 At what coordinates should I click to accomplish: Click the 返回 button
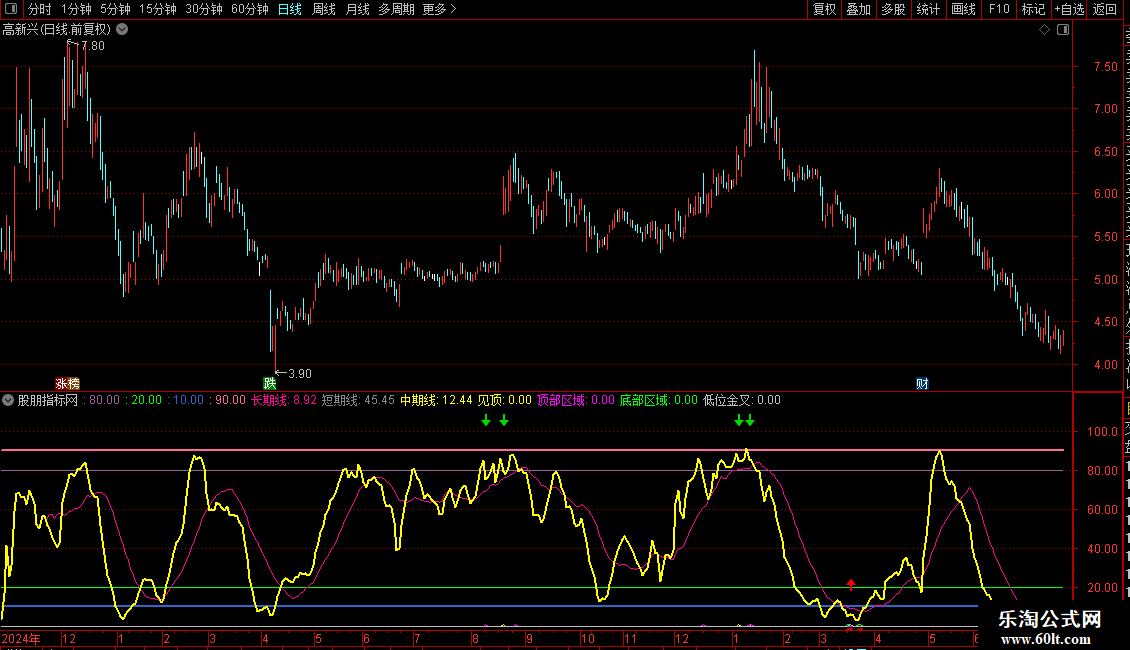1104,9
